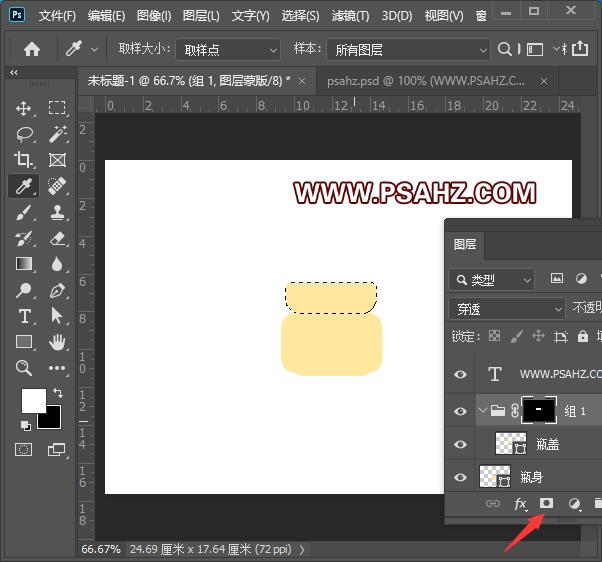The width and height of the screenshot is (602, 562).
Task: Open the 取样大小 dropdown
Action: coord(228,50)
